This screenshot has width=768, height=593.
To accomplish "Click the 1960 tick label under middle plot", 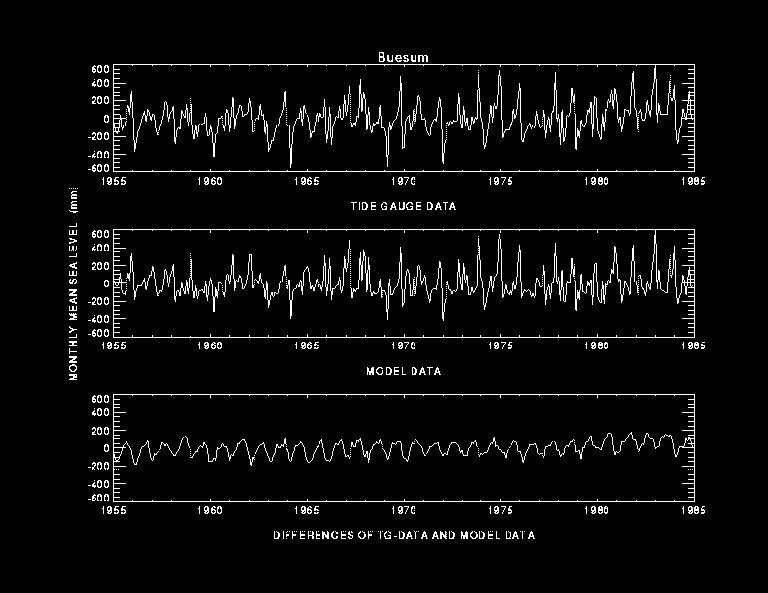I will pos(211,346).
